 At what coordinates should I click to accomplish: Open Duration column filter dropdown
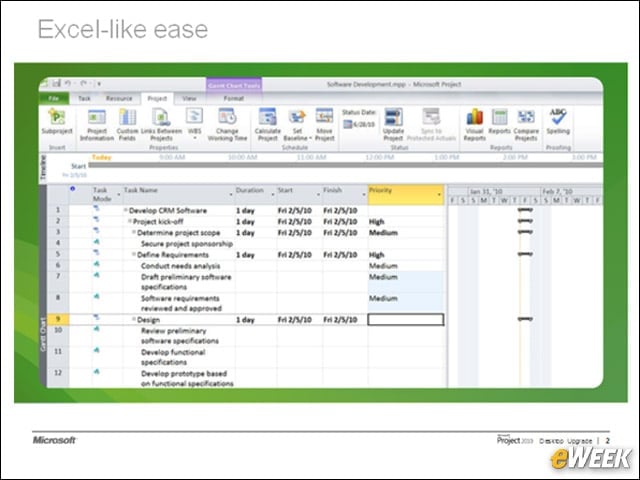pos(273,195)
